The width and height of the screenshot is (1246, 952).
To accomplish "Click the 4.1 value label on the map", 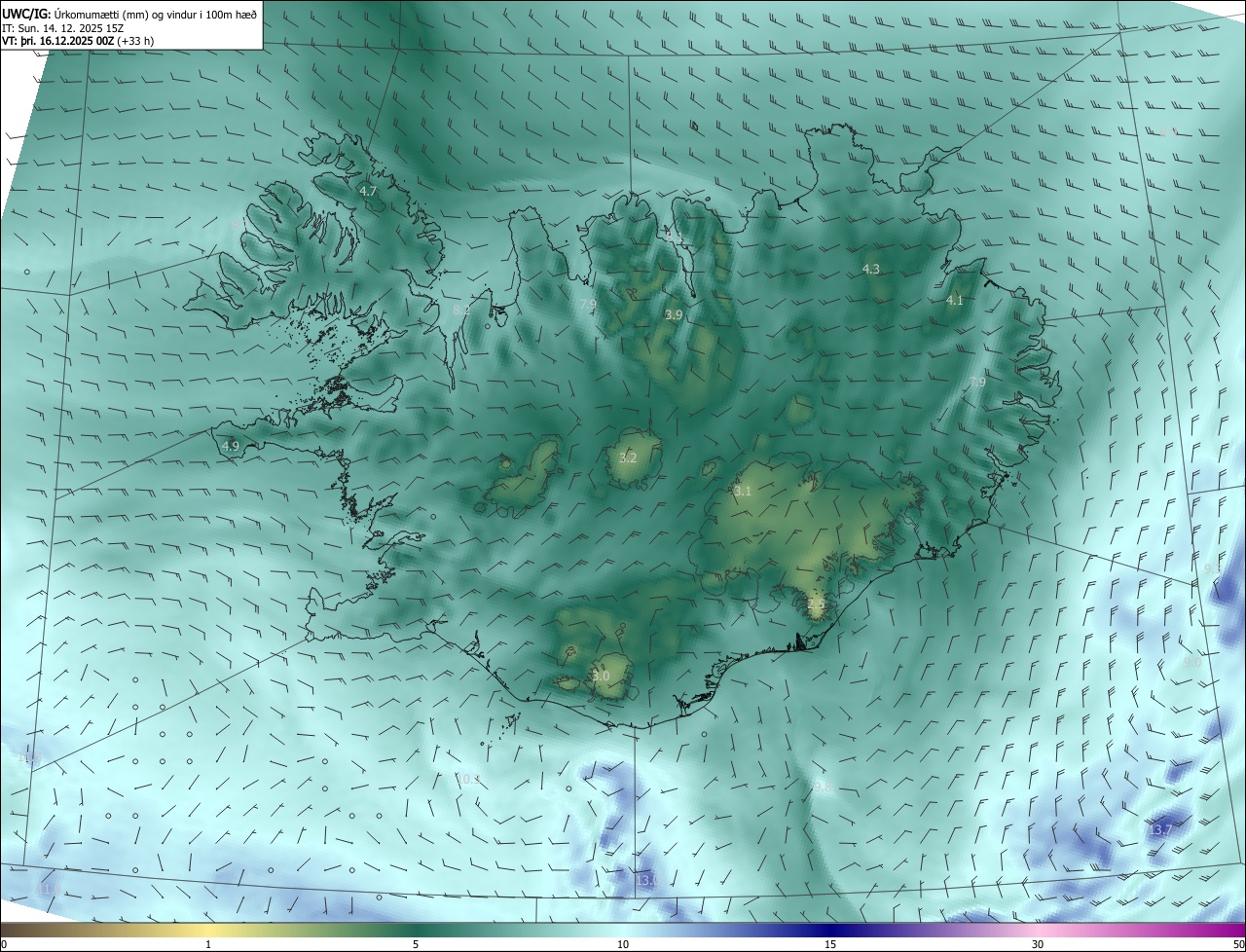I will coord(955,301).
